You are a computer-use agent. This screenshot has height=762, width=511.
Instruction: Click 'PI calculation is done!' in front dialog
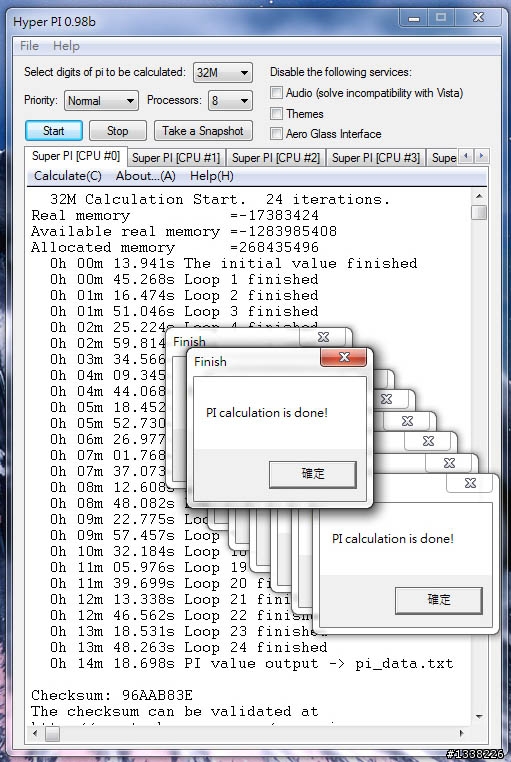[x=267, y=413]
